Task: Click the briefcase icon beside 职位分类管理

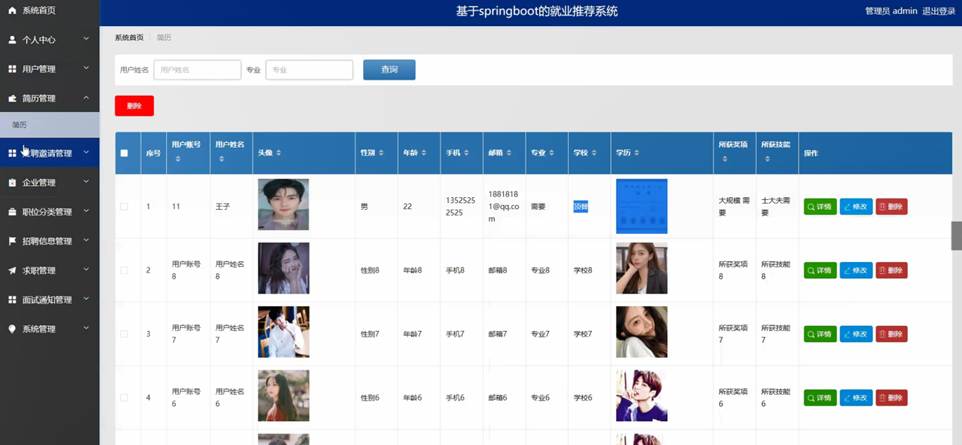Action: [x=12, y=212]
